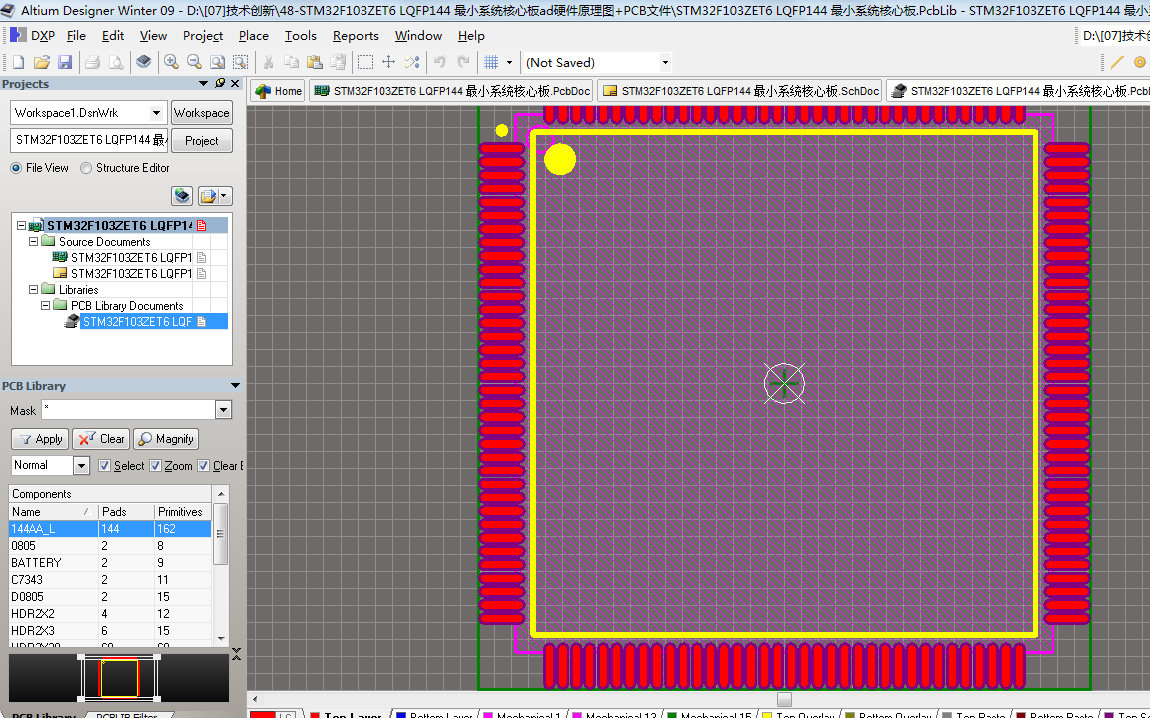
Task: Save the current document
Action: [65, 62]
